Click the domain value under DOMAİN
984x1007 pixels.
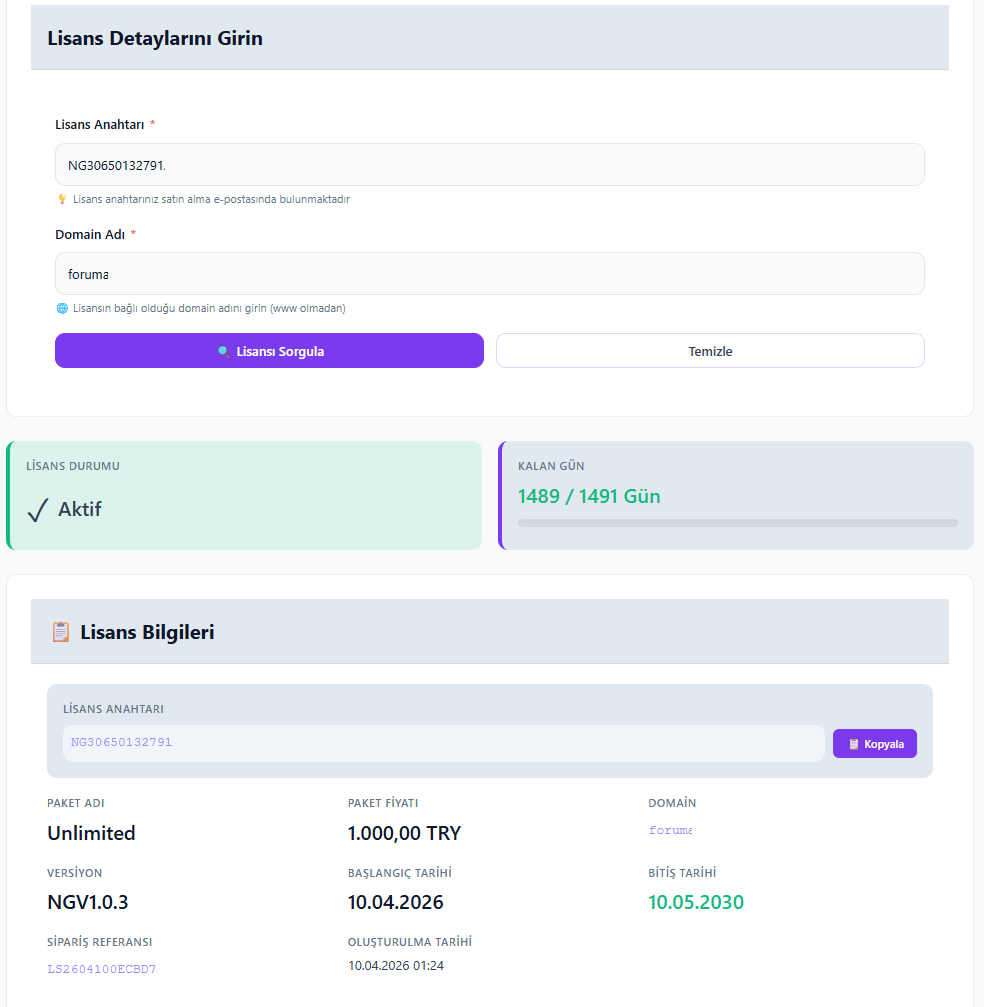pos(671,830)
